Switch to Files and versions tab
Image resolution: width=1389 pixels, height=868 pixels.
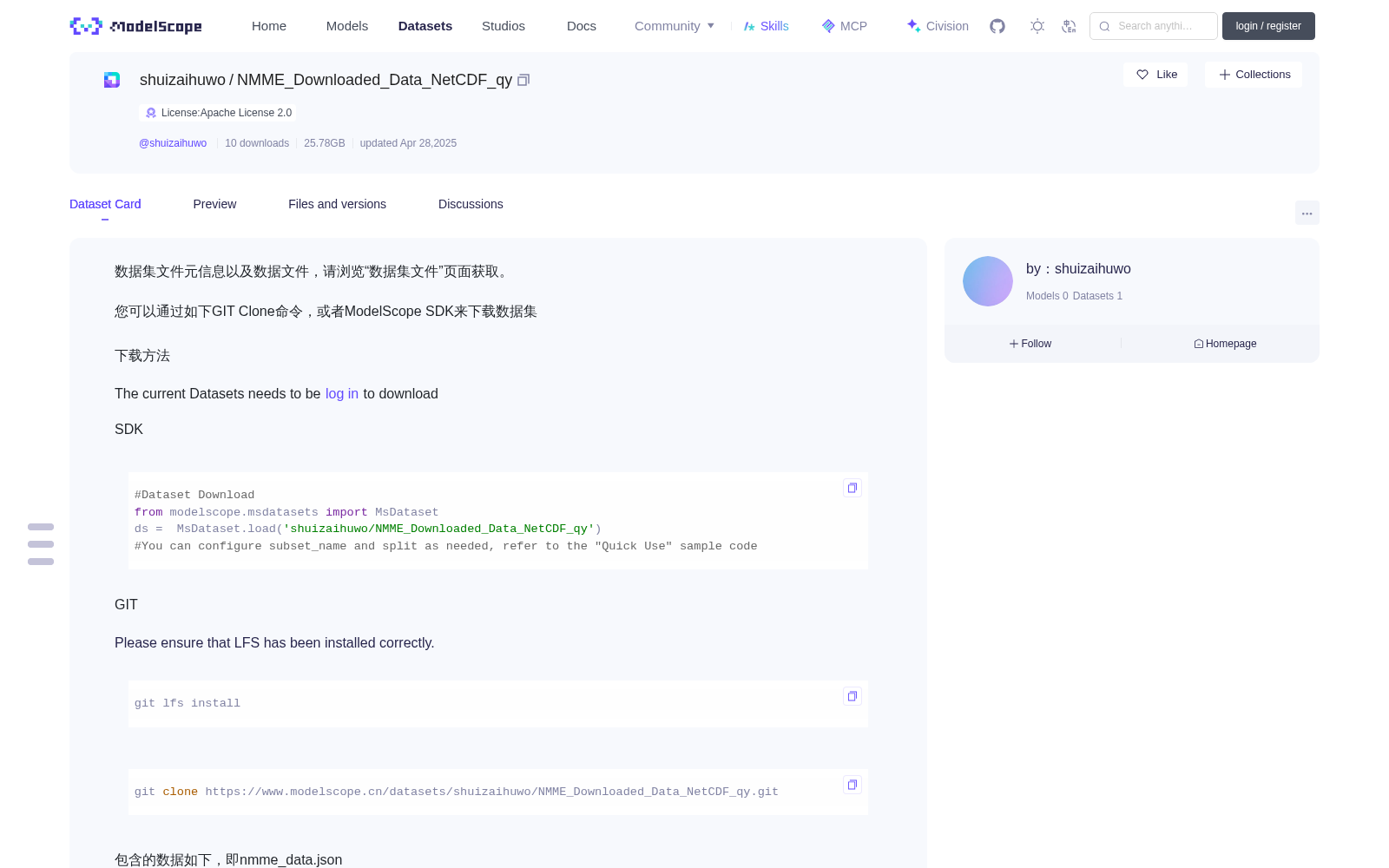[337, 204]
